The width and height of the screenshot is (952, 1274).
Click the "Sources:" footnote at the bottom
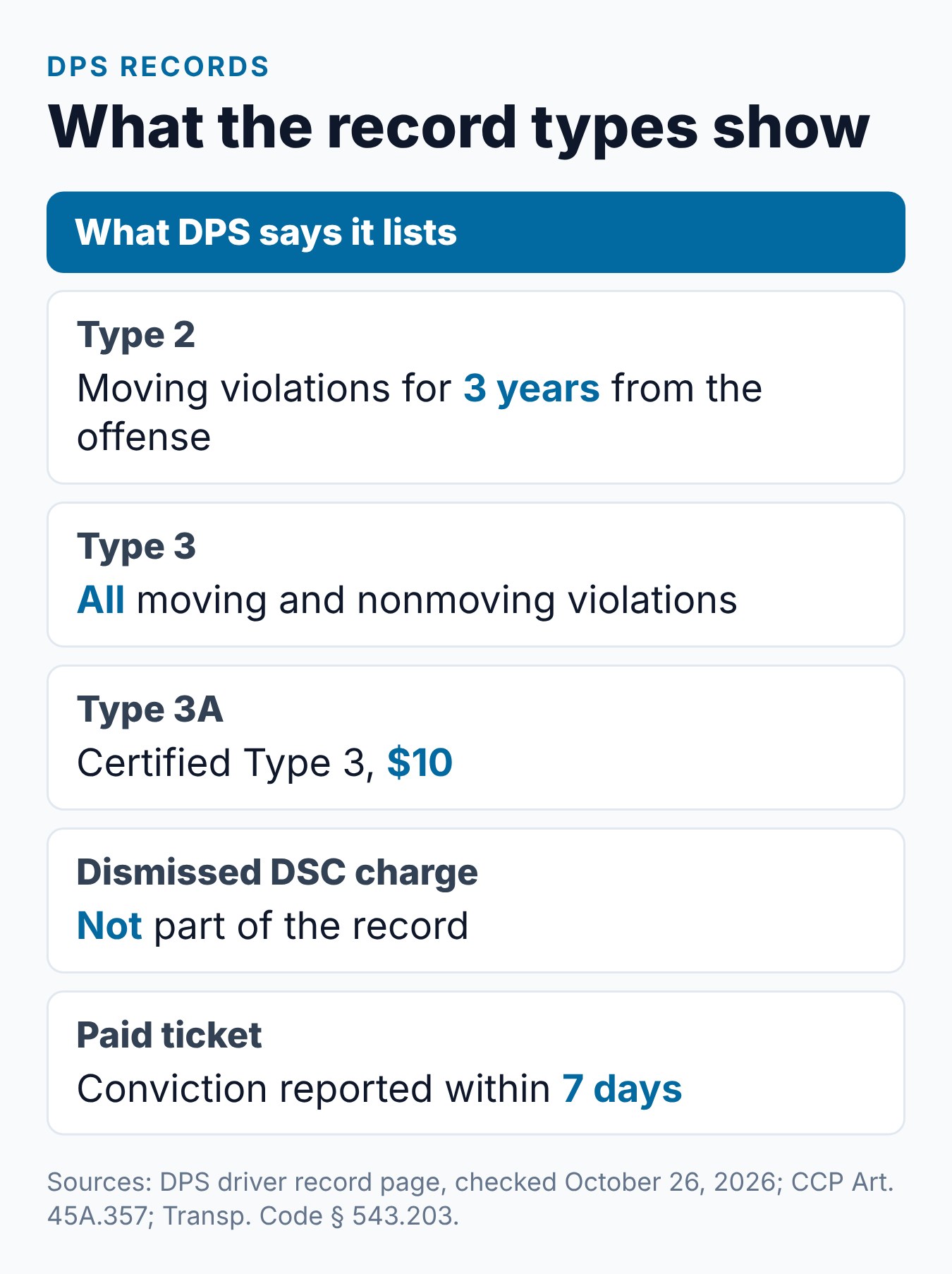470,1199
